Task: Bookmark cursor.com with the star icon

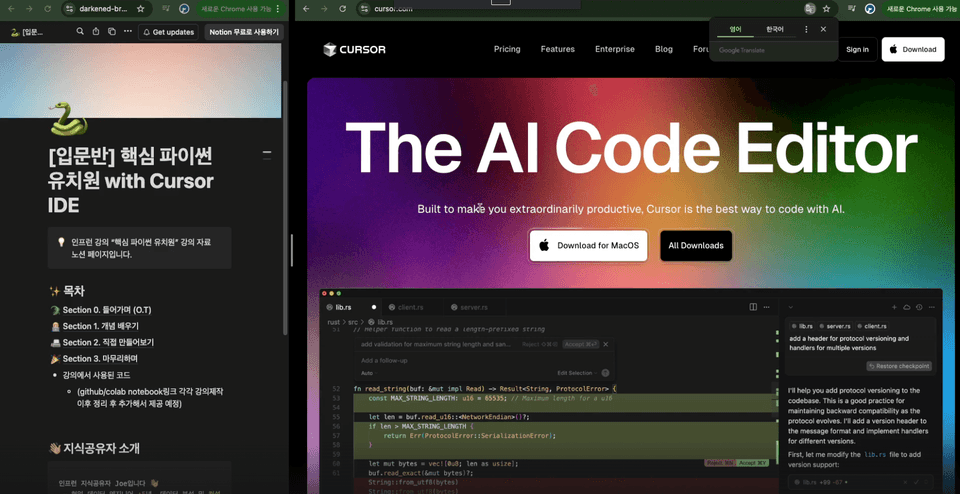Action: [827, 9]
